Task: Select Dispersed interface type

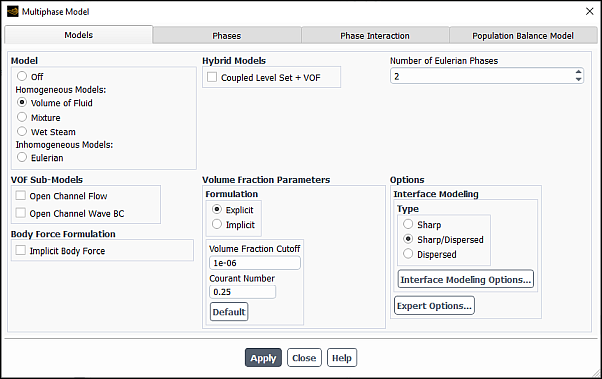Action: (x=408, y=253)
